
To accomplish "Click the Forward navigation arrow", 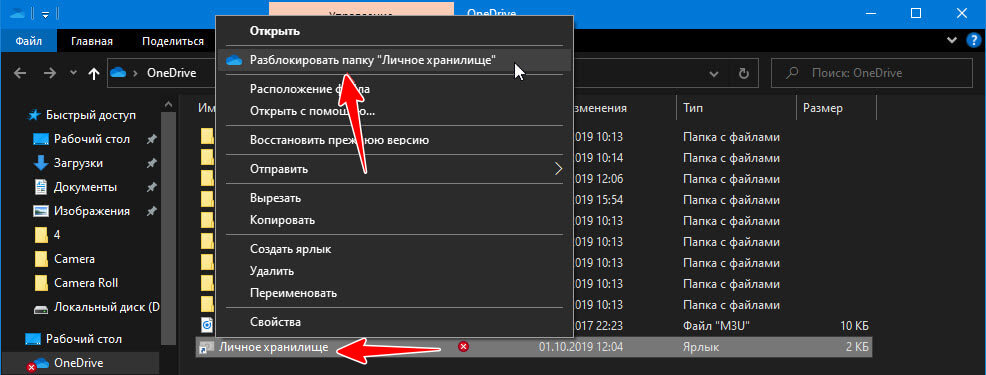I will click(50, 73).
